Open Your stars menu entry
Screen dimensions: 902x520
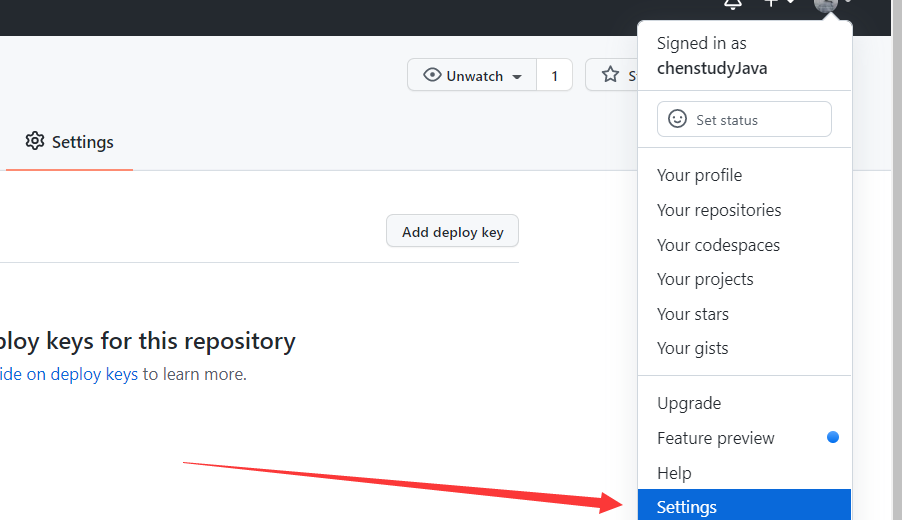click(744, 314)
